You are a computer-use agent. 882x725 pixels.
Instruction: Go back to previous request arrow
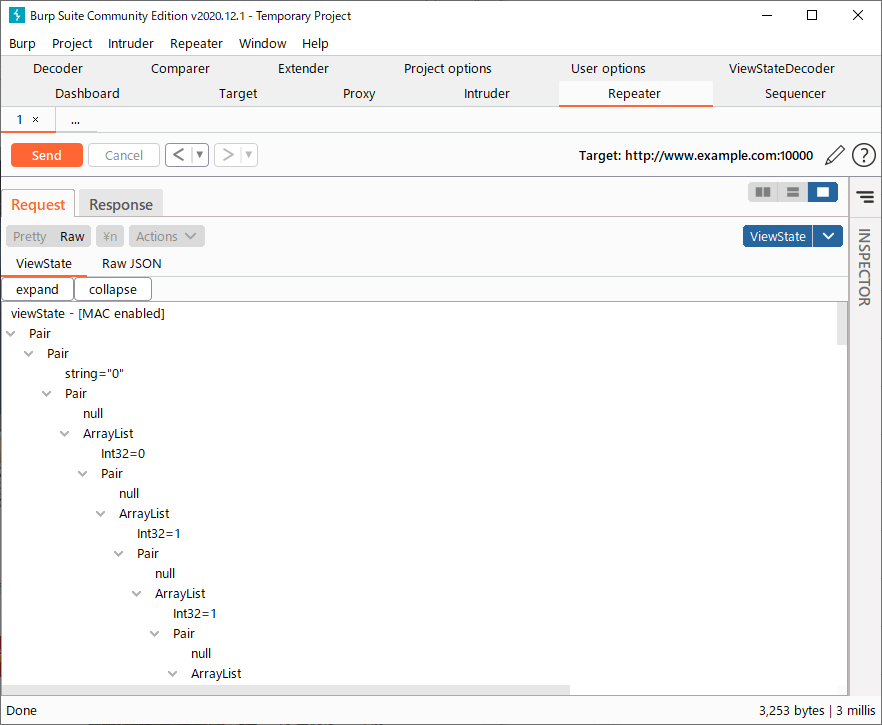click(178, 155)
